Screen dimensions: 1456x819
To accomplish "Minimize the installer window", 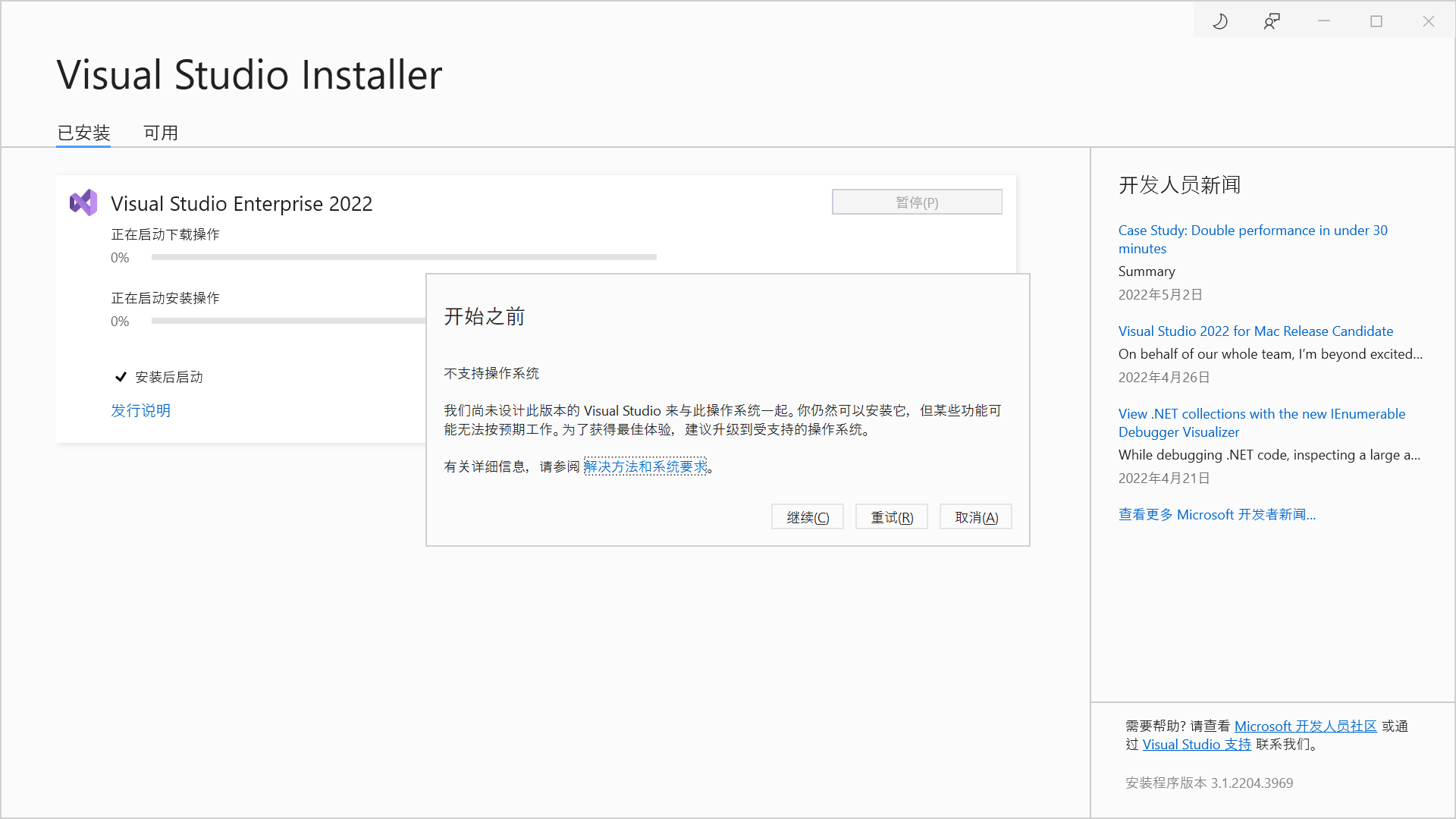I will (x=1324, y=21).
